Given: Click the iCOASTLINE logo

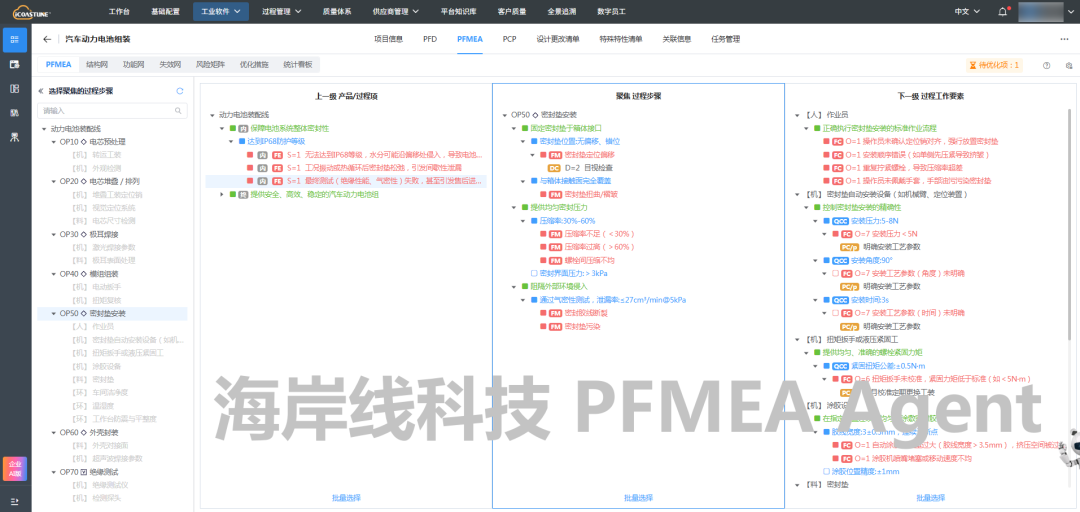Looking at the screenshot, I should (x=32, y=11).
